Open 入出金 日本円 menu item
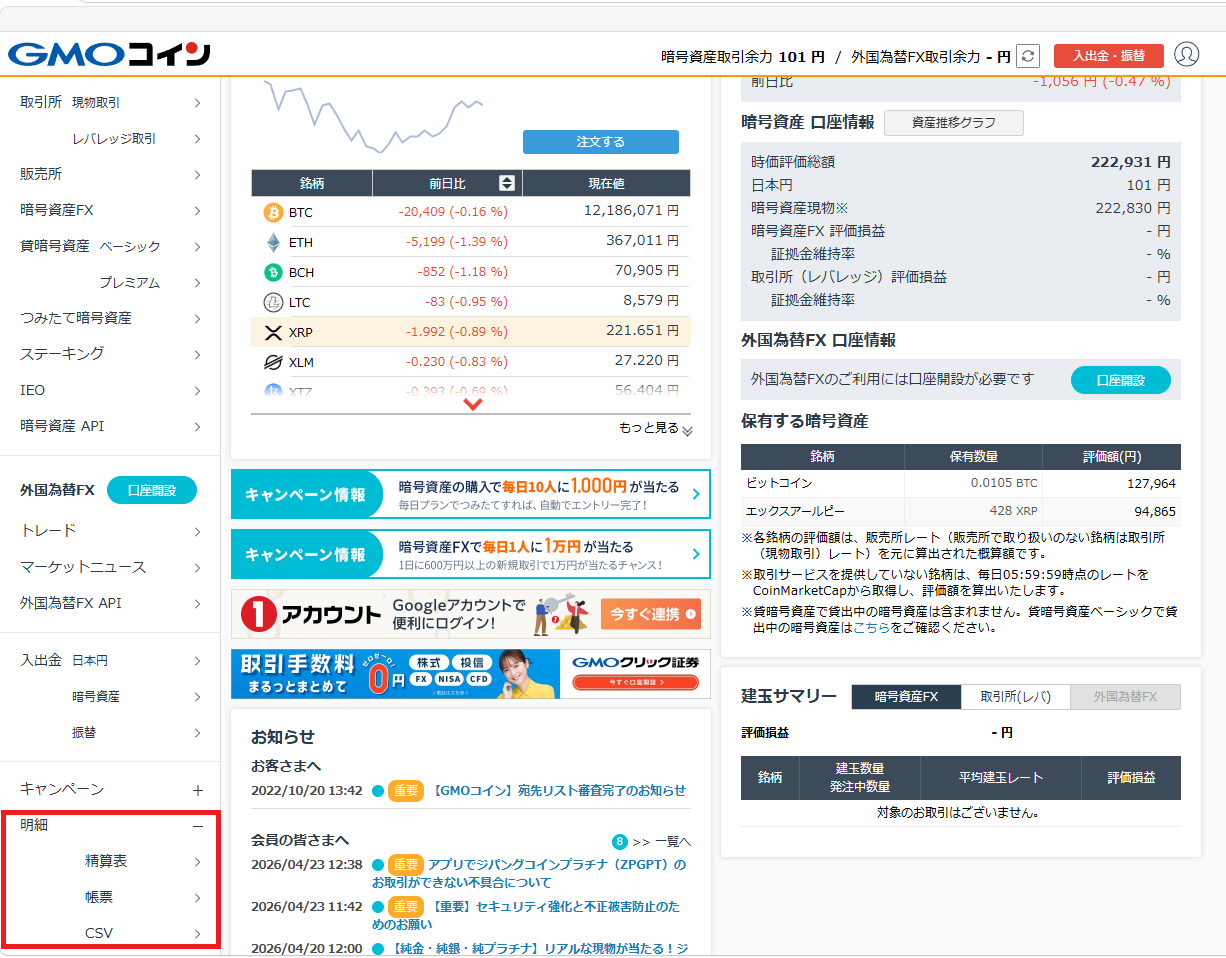Image resolution: width=1226 pixels, height=958 pixels. (x=110, y=660)
